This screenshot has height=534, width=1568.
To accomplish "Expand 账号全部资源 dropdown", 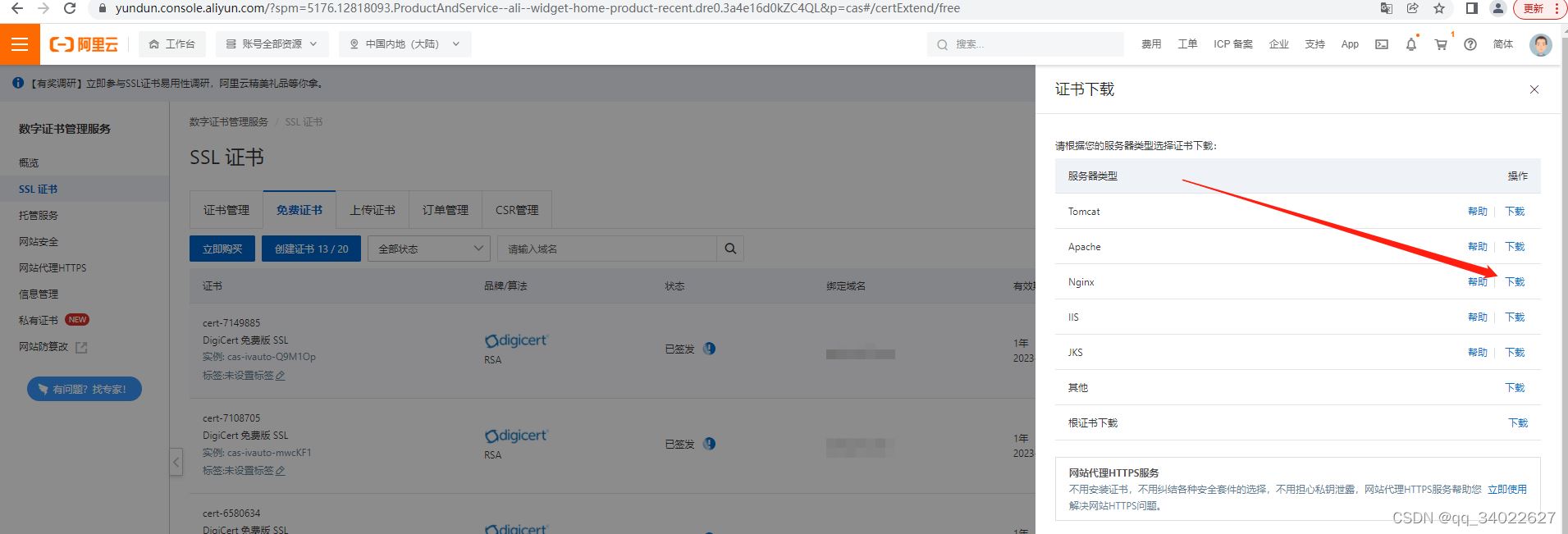I will pyautogui.click(x=272, y=44).
